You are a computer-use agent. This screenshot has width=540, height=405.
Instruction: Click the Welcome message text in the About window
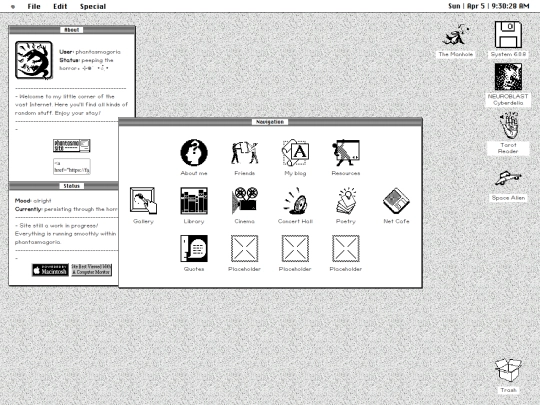tap(71, 105)
